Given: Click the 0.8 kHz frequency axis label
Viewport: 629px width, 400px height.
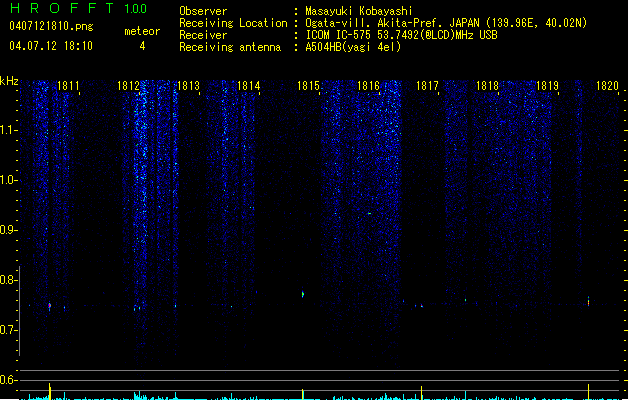Looking at the screenshot, I should click(8, 280).
